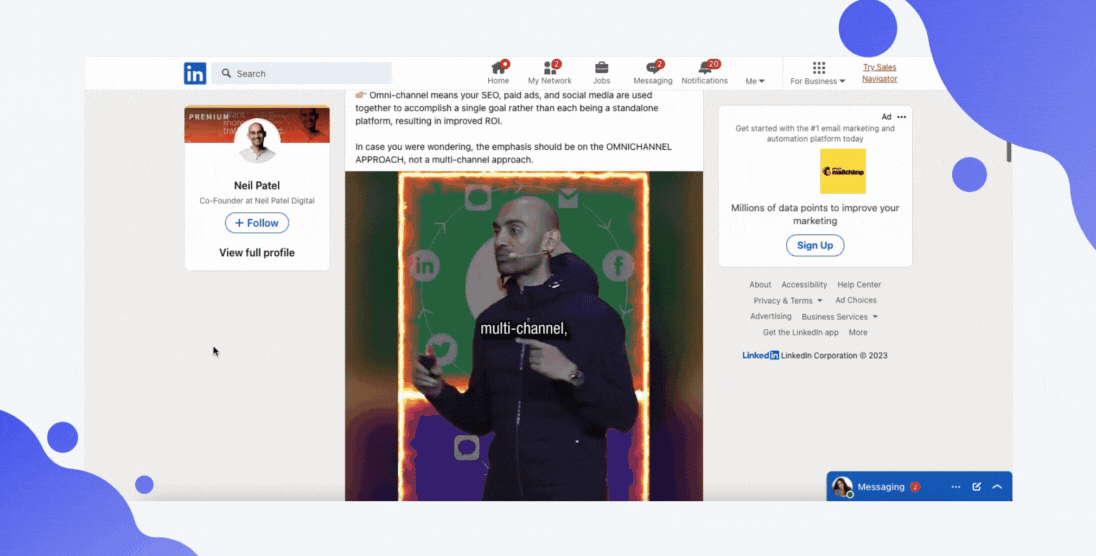Screen dimensions: 1096x556
Task: Click Get the LinkedIn app link
Action: coord(800,332)
